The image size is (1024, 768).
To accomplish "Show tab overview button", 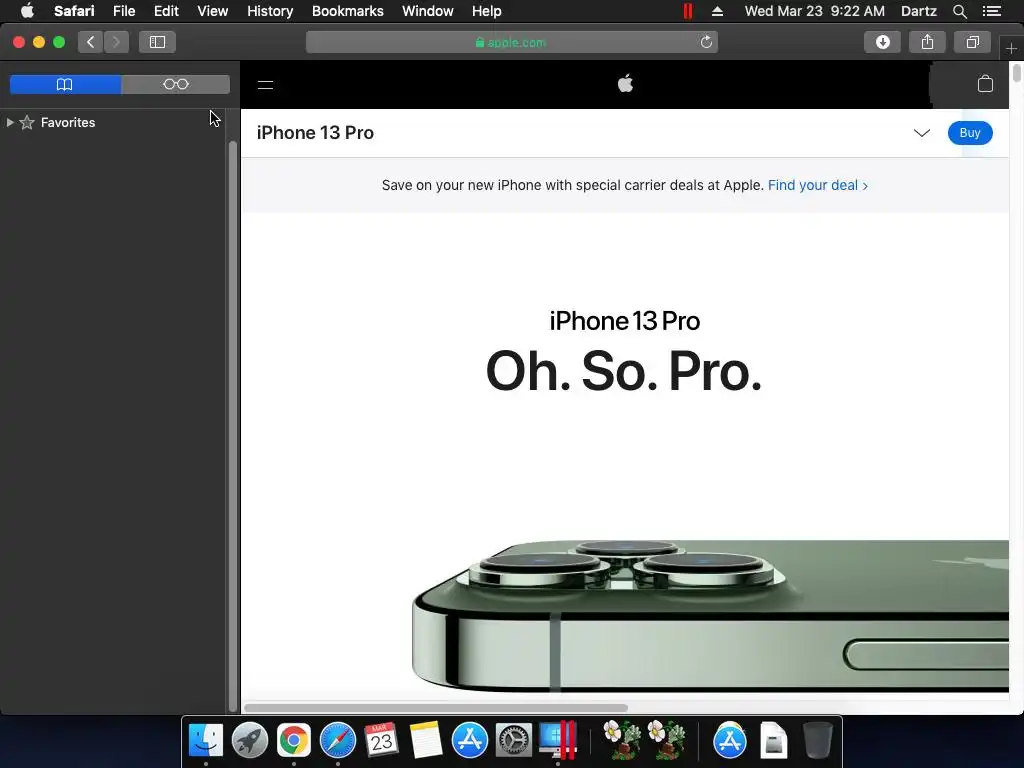I will tap(972, 42).
